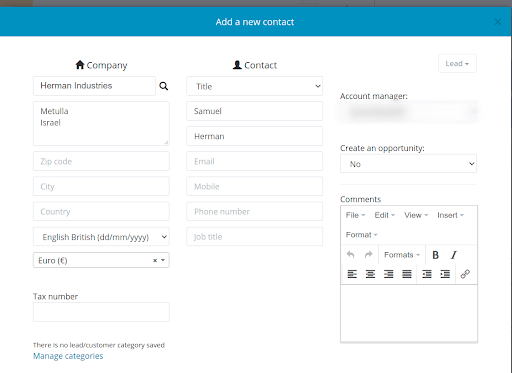Click the company search magnifier icon
The height and width of the screenshot is (373, 512).
pyautogui.click(x=163, y=86)
